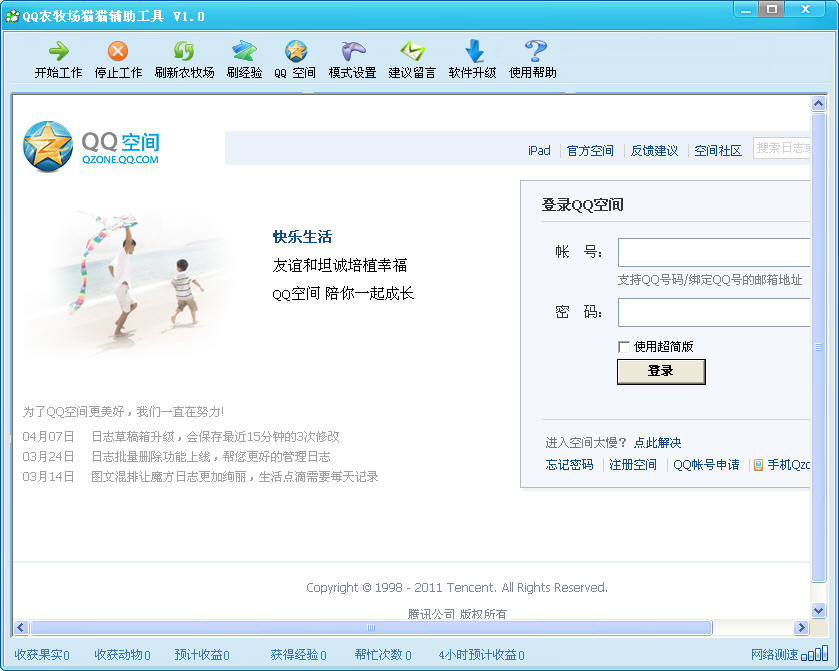The width and height of the screenshot is (839, 671).
Task: Click the horizontal scrollbar right arrow
Action: pyautogui.click(x=801, y=627)
